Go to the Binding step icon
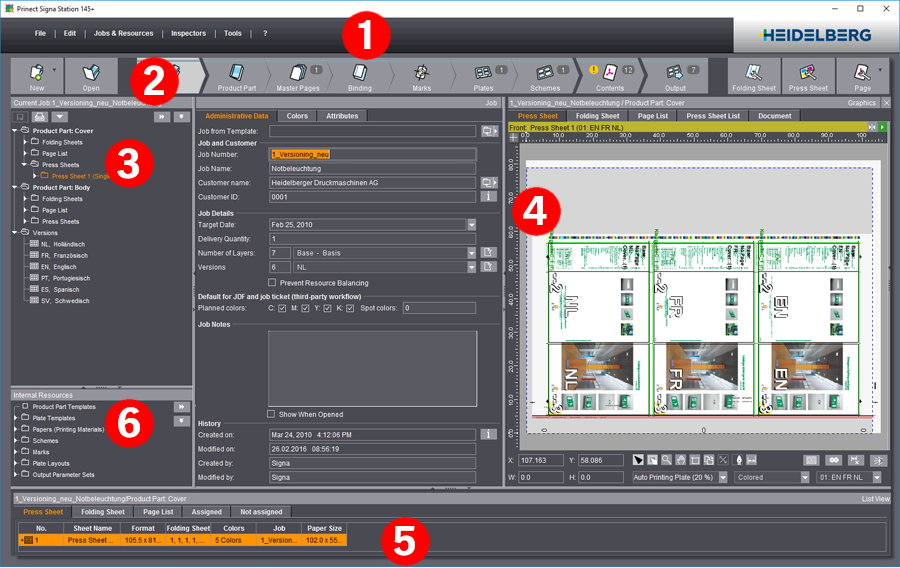Screen dimensions: 900x568 click(x=360, y=73)
